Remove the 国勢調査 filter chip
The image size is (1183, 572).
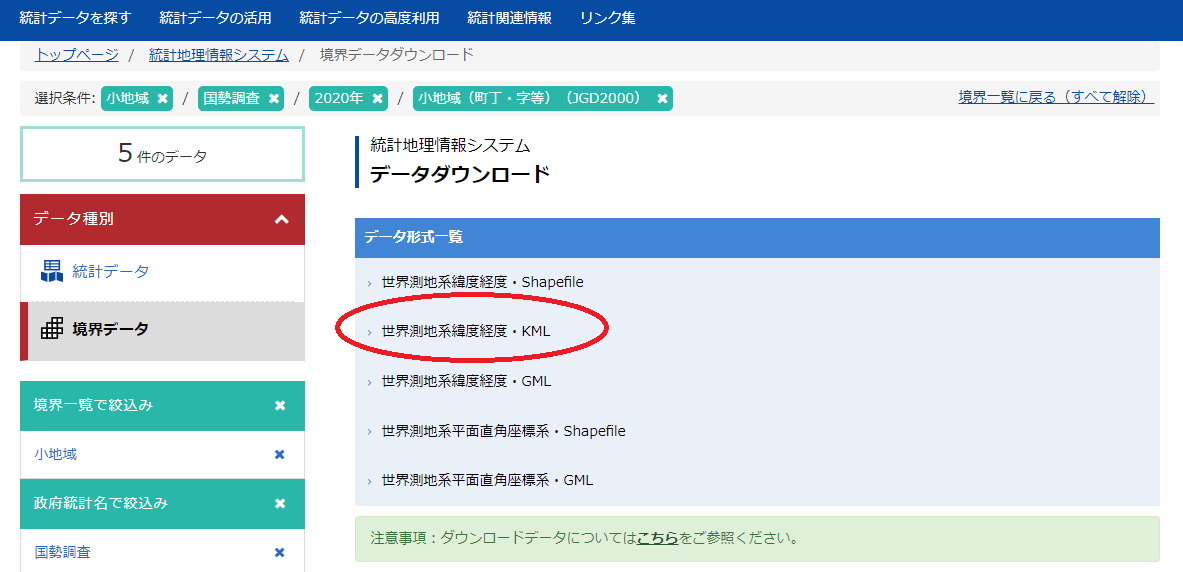[x=274, y=98]
